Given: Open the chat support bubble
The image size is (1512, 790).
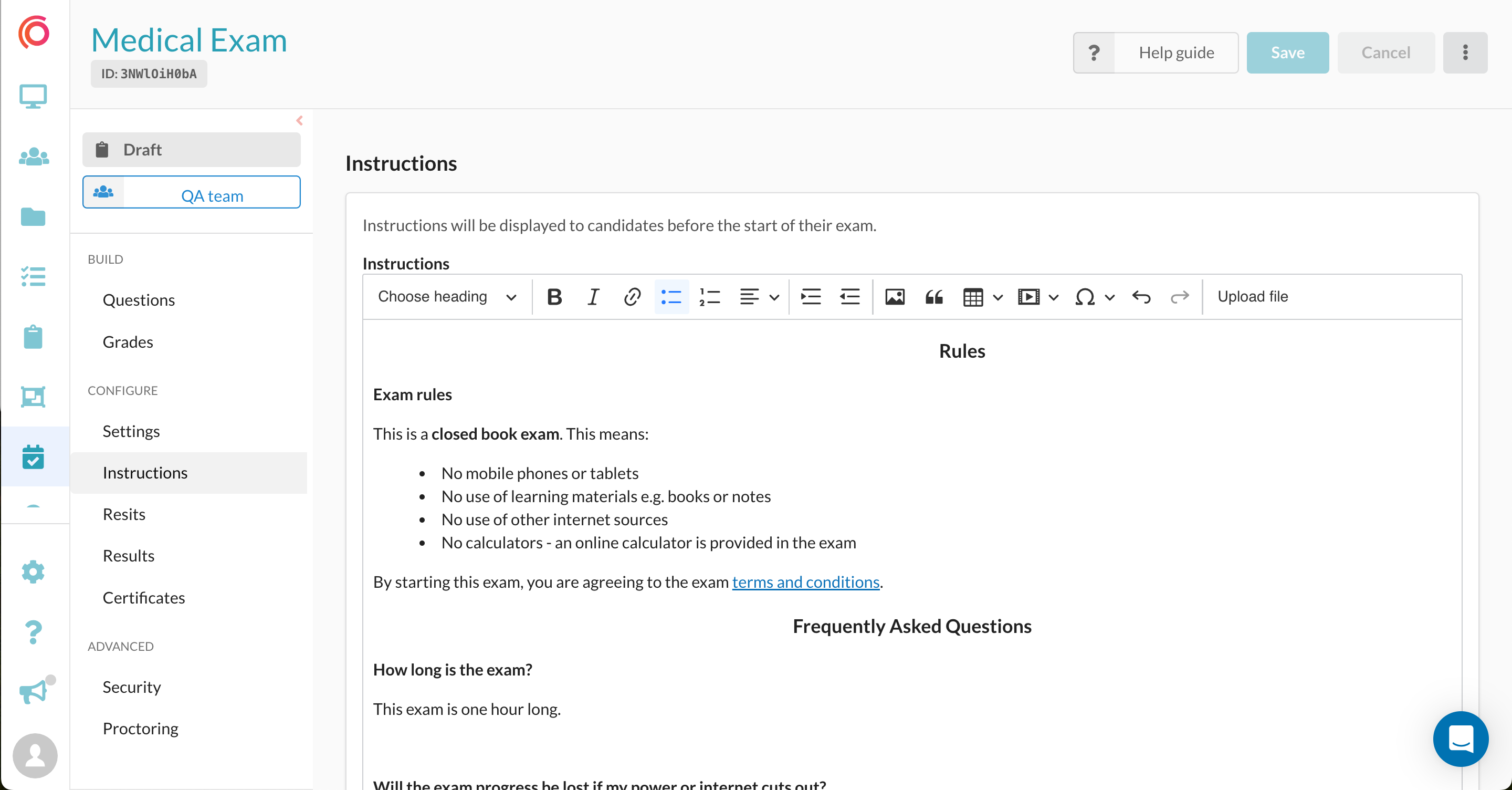Looking at the screenshot, I should (1461, 740).
